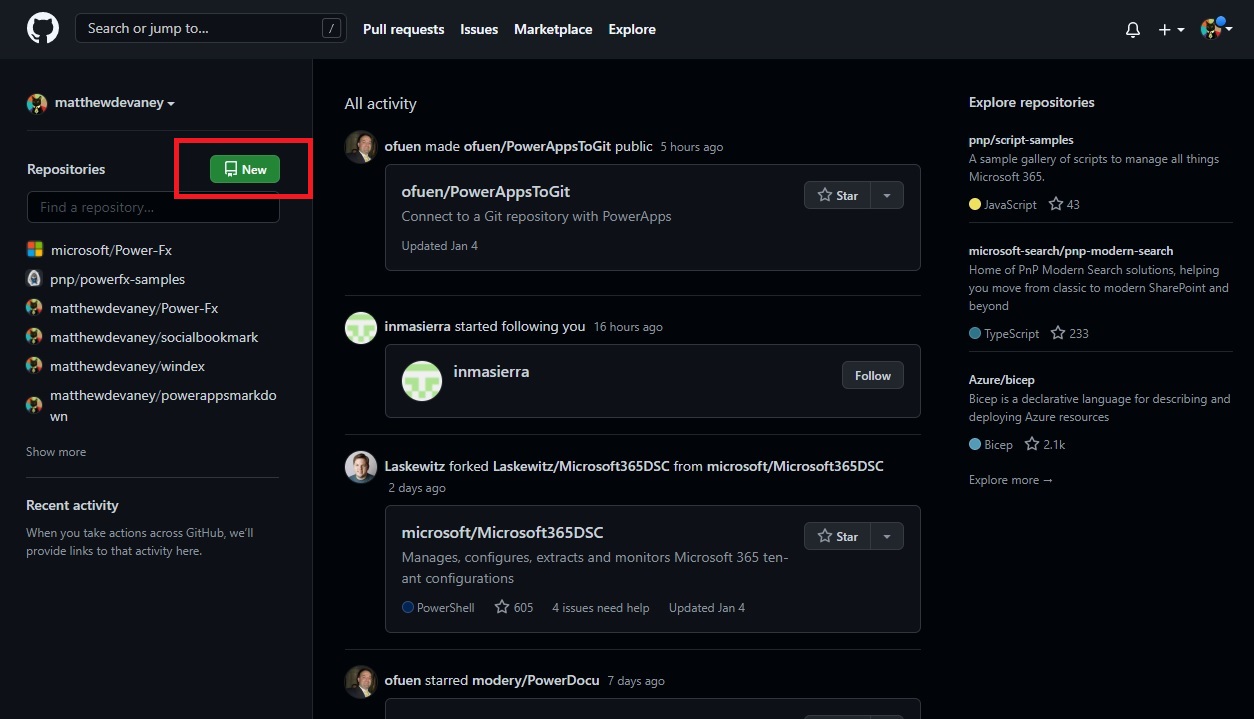
Task: Click the plus create-new icon in header
Action: point(1165,29)
